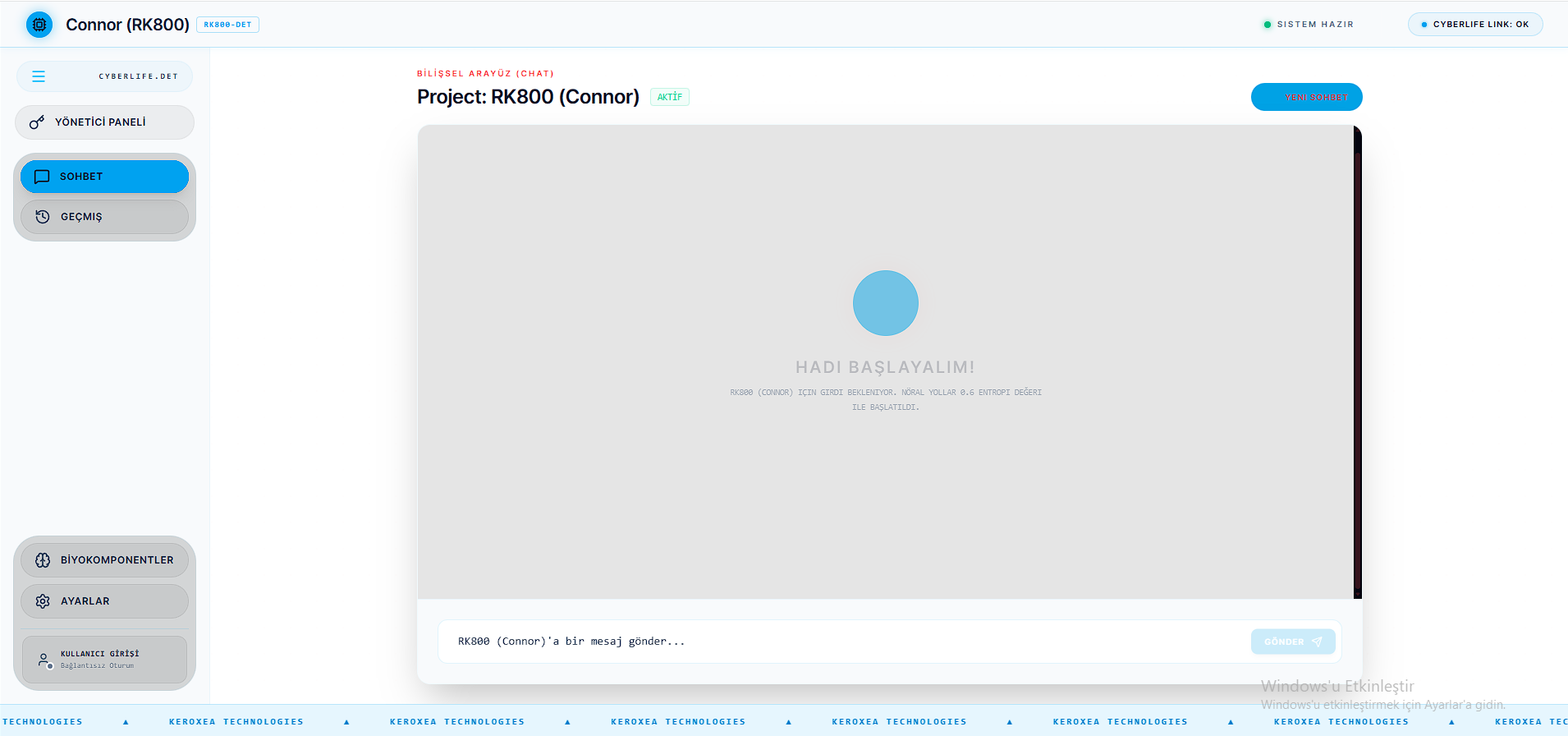Click the blue circle avatar in chat
This screenshot has width=1568, height=736.
(886, 303)
